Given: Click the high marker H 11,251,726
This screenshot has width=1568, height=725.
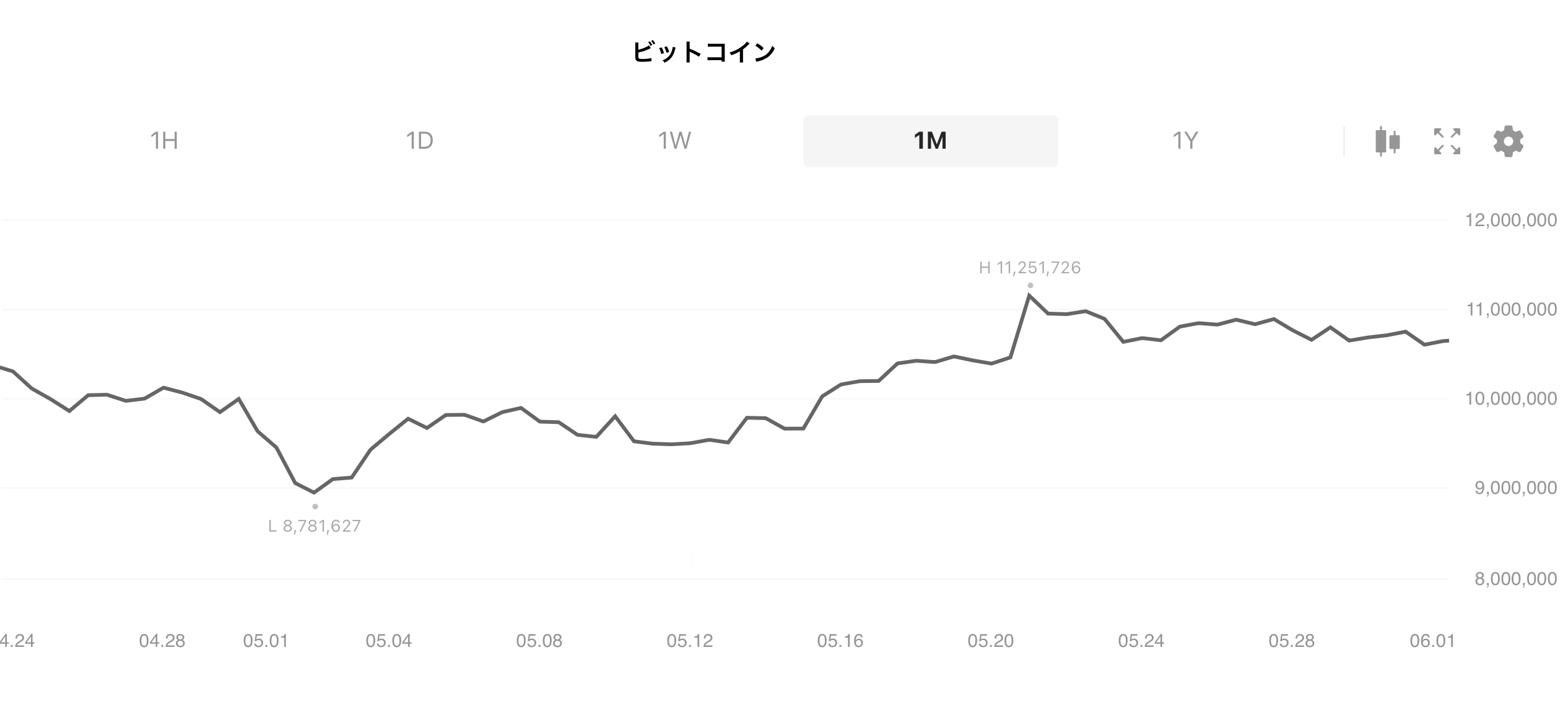Looking at the screenshot, I should (1029, 268).
